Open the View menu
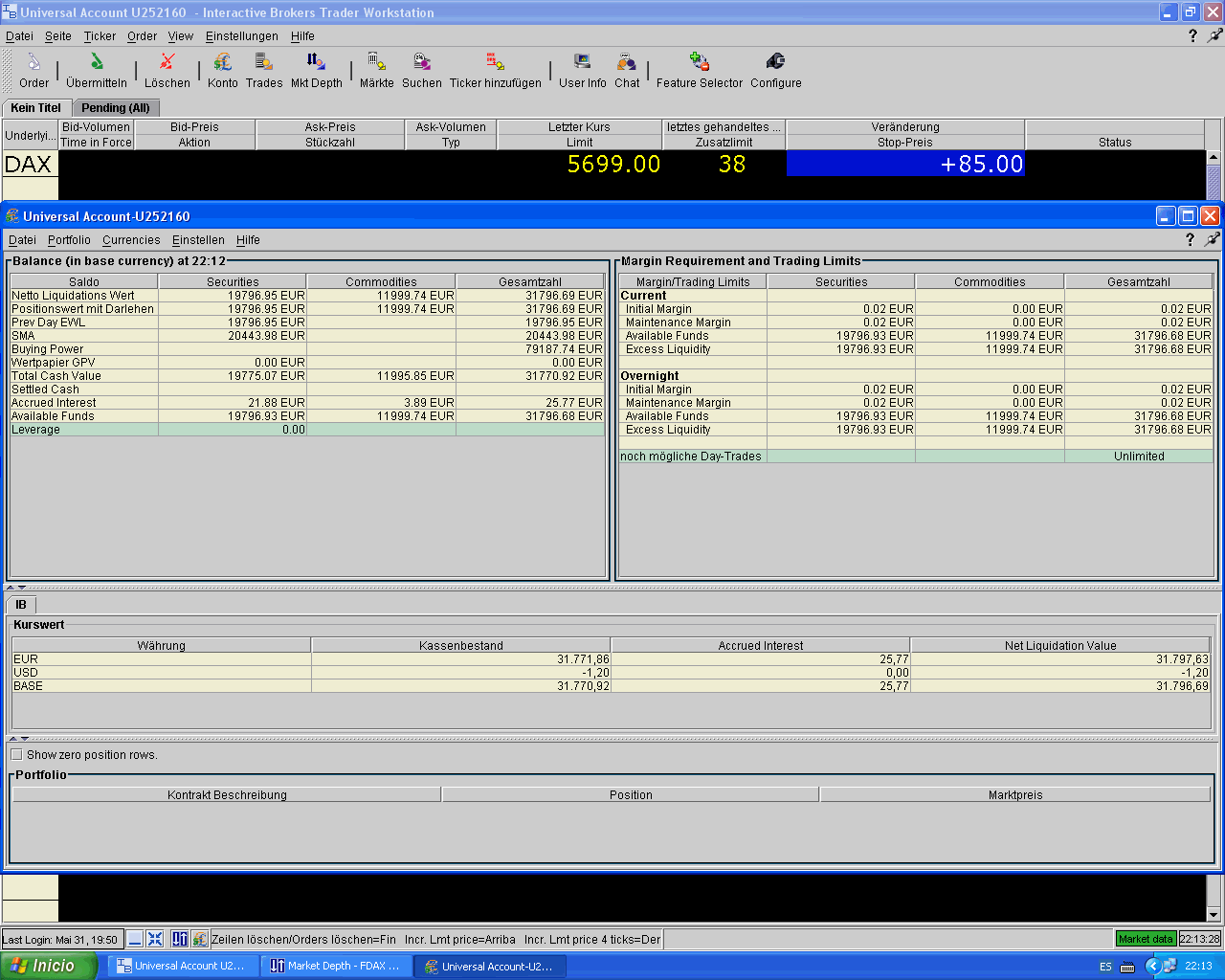The image size is (1225, 980). click(181, 35)
